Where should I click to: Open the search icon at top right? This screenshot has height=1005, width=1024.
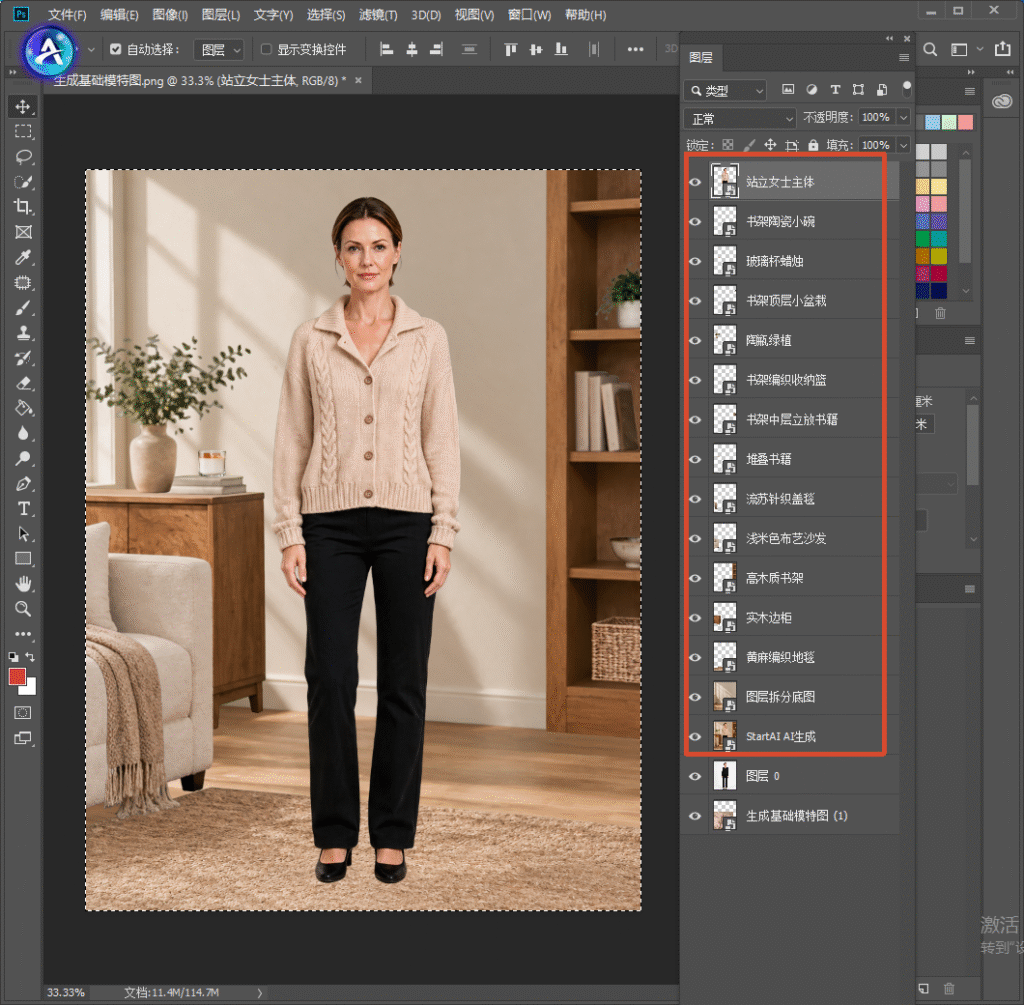930,50
